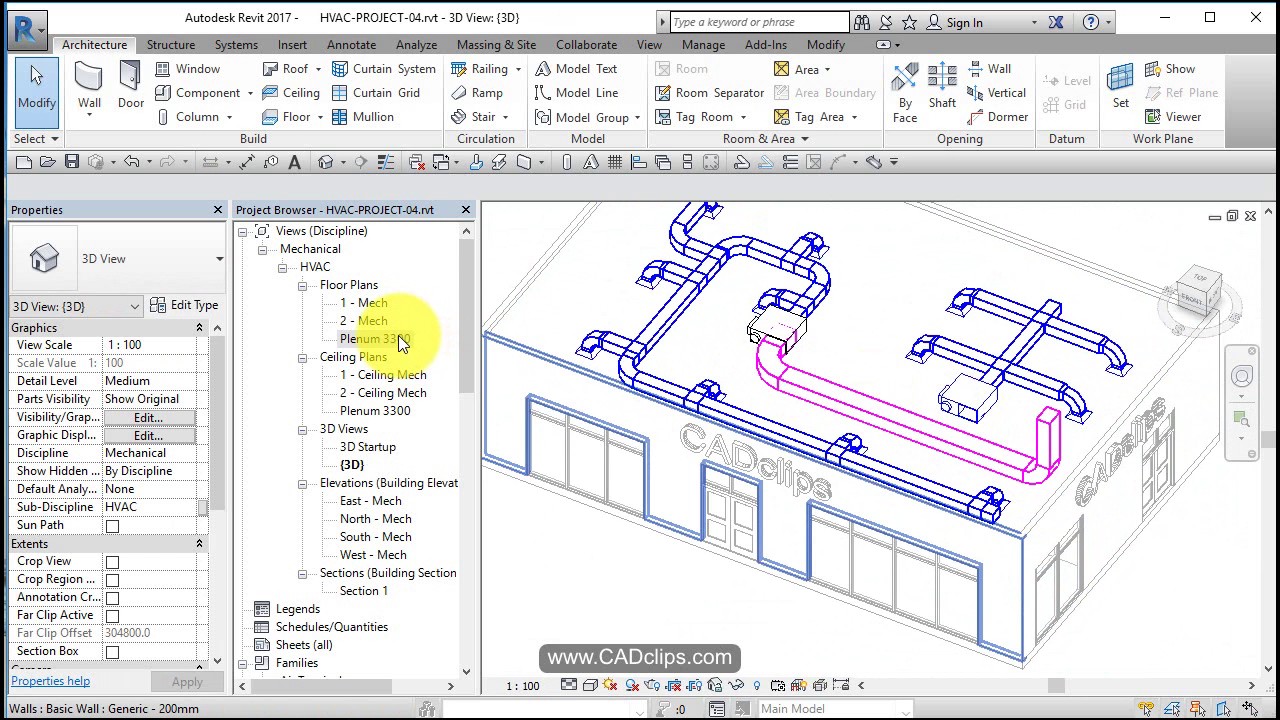The width and height of the screenshot is (1280, 720).
Task: Pick the Ceiling tool
Action: [290, 93]
